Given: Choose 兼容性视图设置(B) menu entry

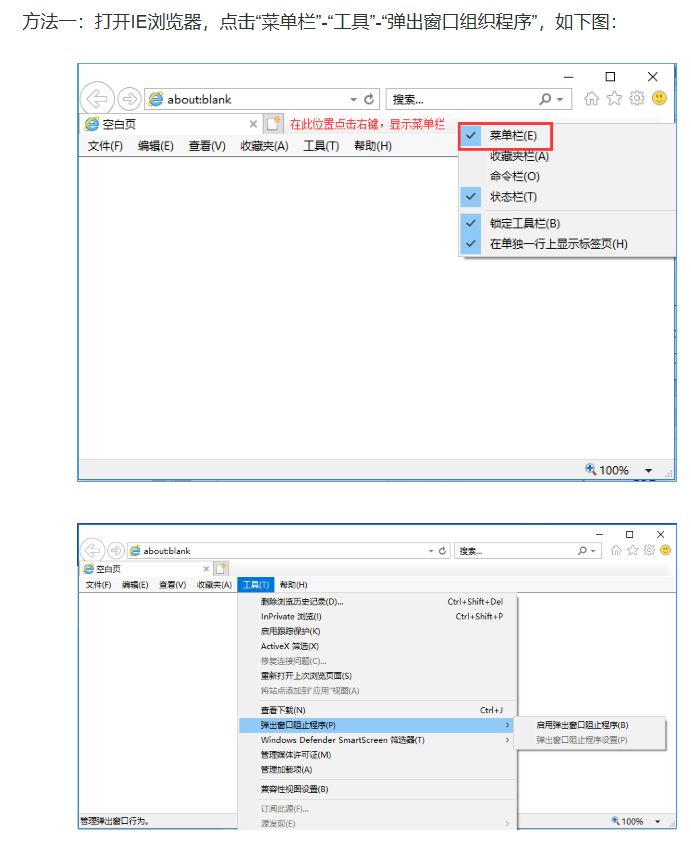Looking at the screenshot, I should pyautogui.click(x=377, y=789).
